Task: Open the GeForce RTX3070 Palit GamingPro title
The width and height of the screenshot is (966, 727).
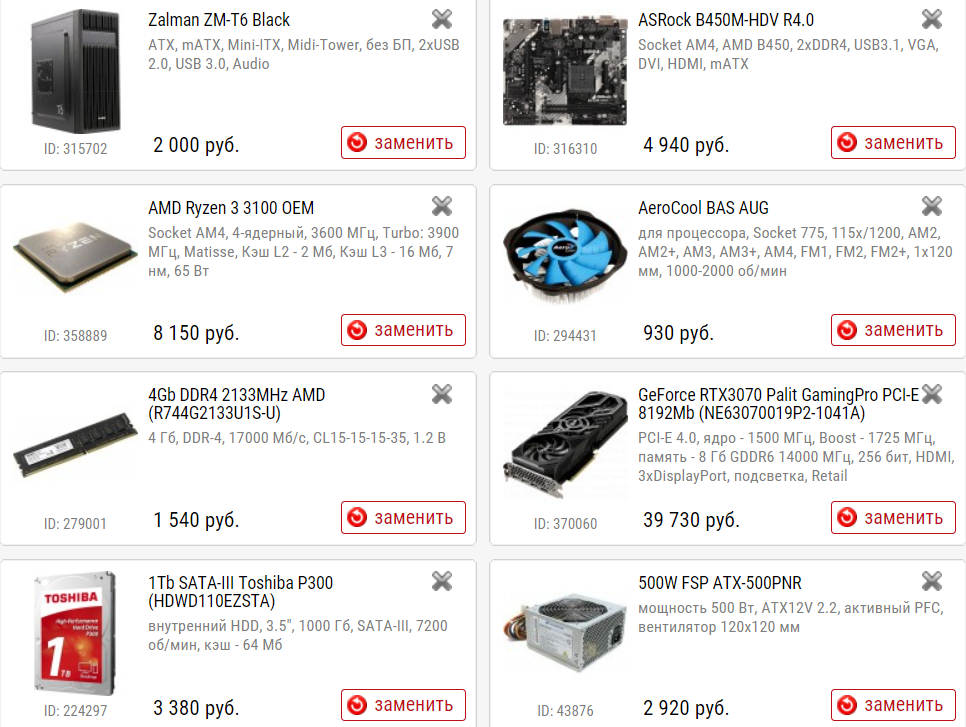Action: pos(779,404)
